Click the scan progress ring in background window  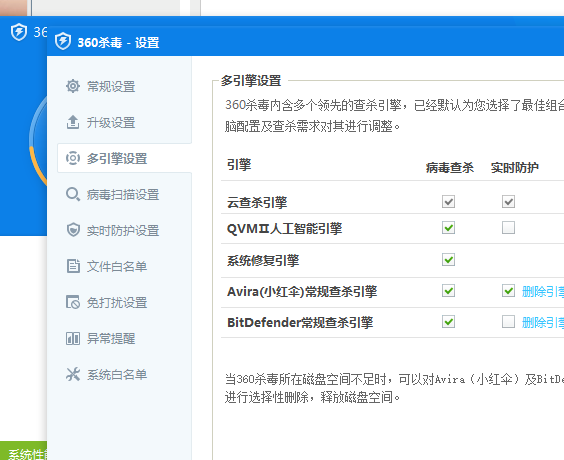tap(37, 140)
